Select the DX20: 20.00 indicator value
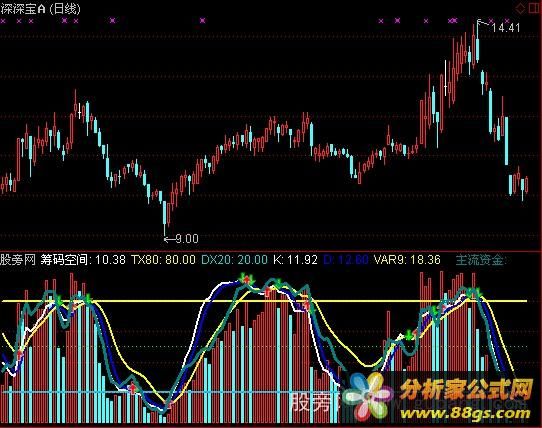 (x=234, y=259)
